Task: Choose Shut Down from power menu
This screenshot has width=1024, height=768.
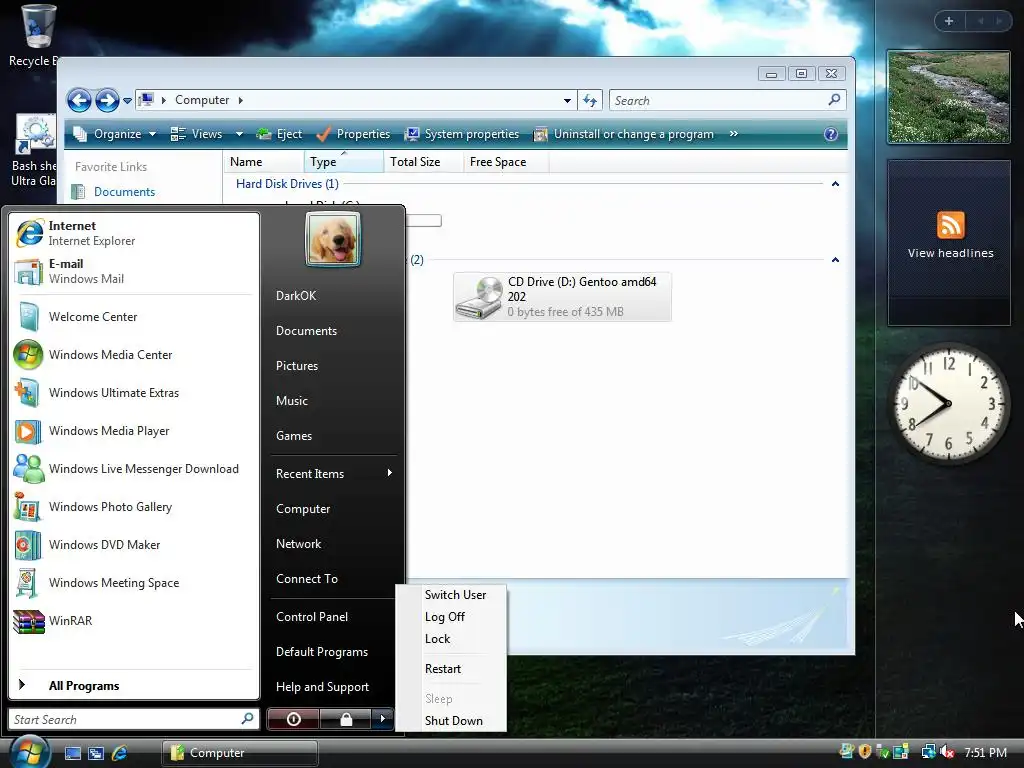Action: pyautogui.click(x=453, y=721)
